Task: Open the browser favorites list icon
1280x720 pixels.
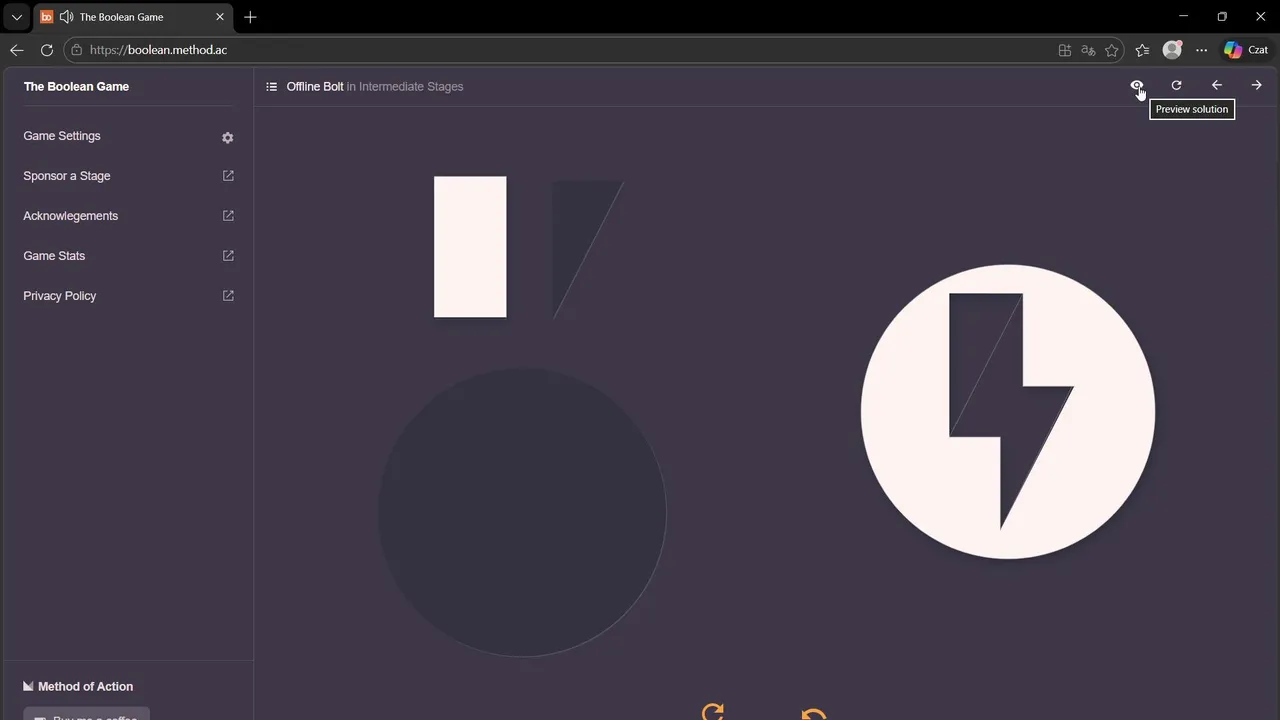Action: 1143,50
